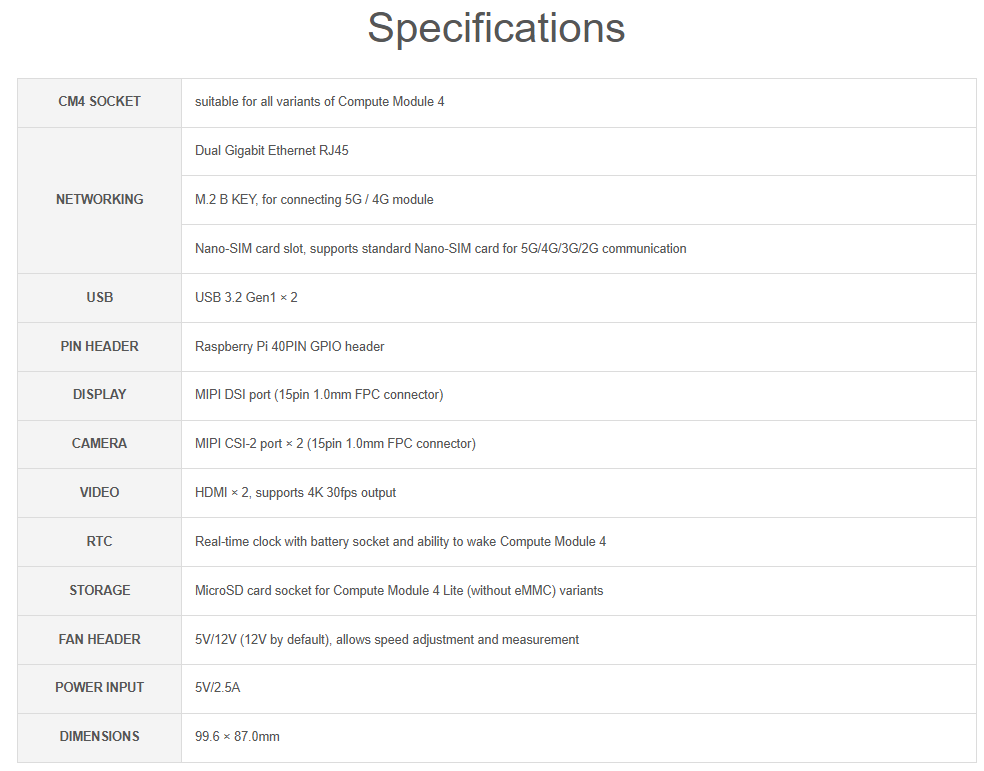Screen dimensions: 984x771
Task: Click the RTC row label
Action: click(x=99, y=541)
